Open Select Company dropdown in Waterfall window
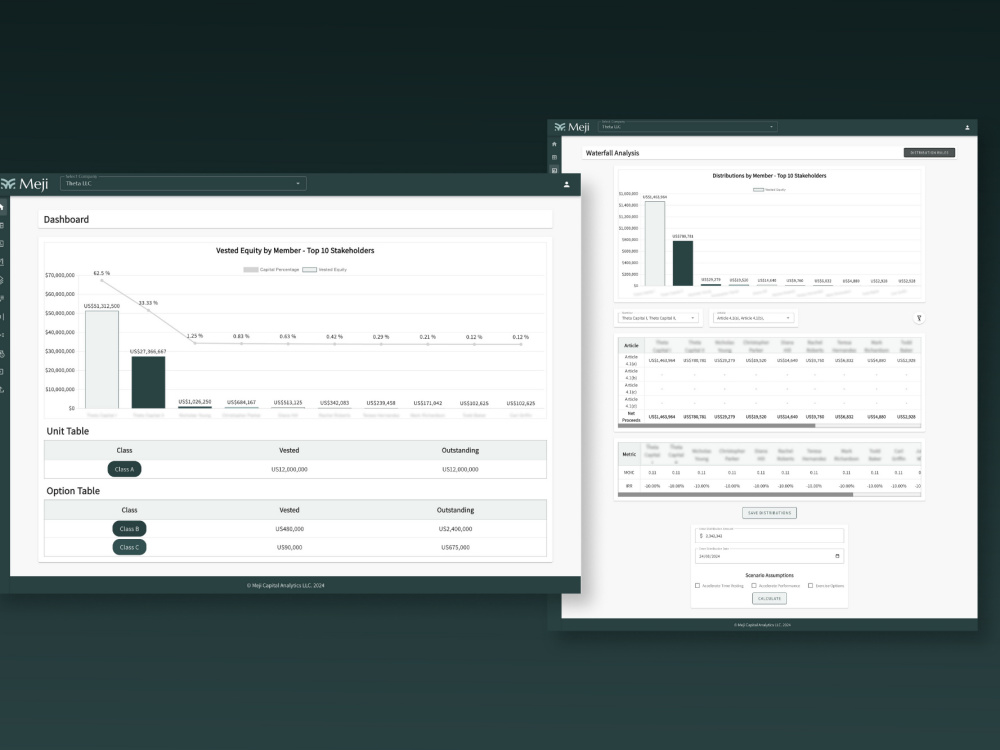The image size is (1000, 750). pyautogui.click(x=688, y=127)
